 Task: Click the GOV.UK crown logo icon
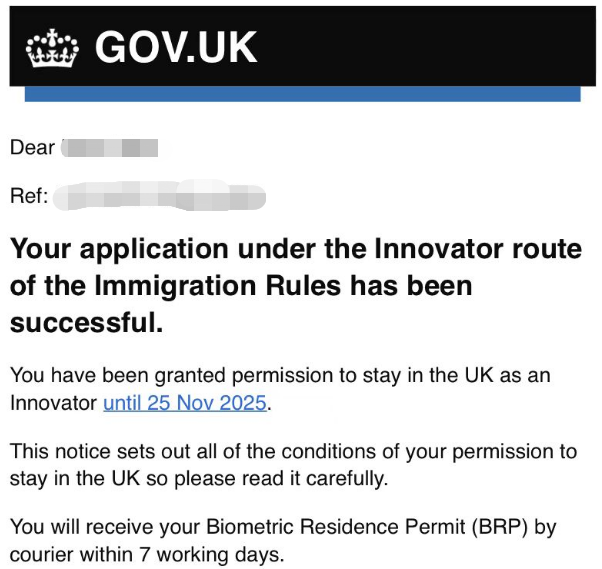click(x=52, y=48)
